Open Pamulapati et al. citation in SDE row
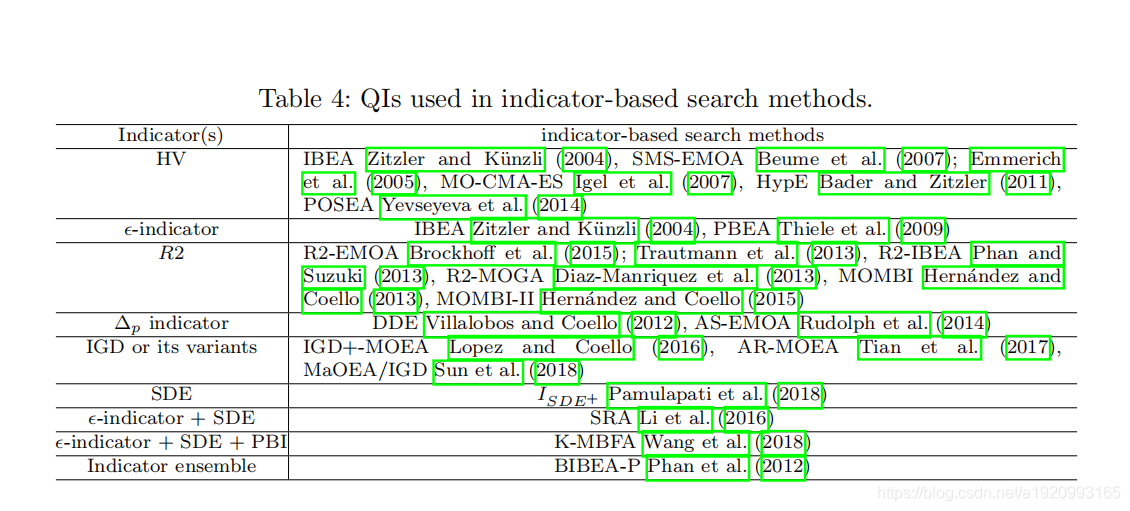The width and height of the screenshot is (1130, 511). [685, 394]
